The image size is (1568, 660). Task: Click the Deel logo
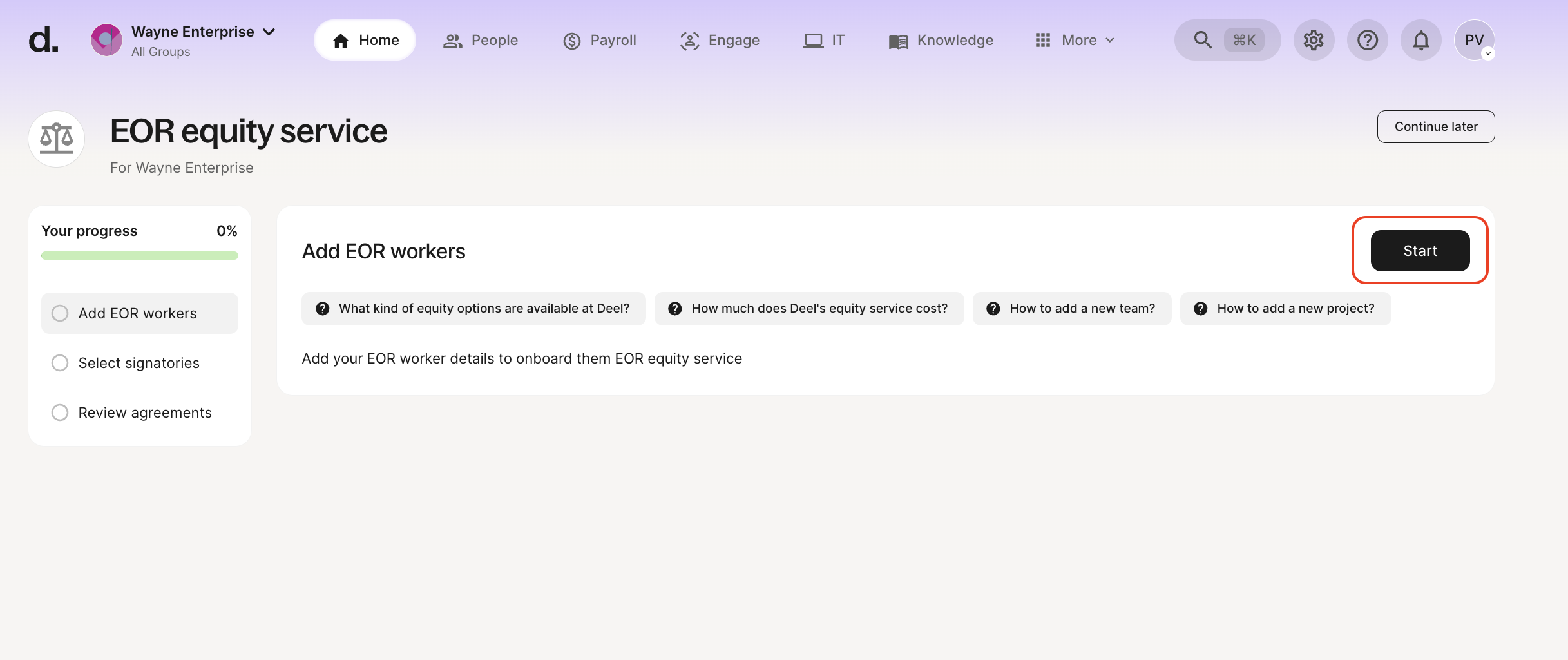[x=43, y=40]
